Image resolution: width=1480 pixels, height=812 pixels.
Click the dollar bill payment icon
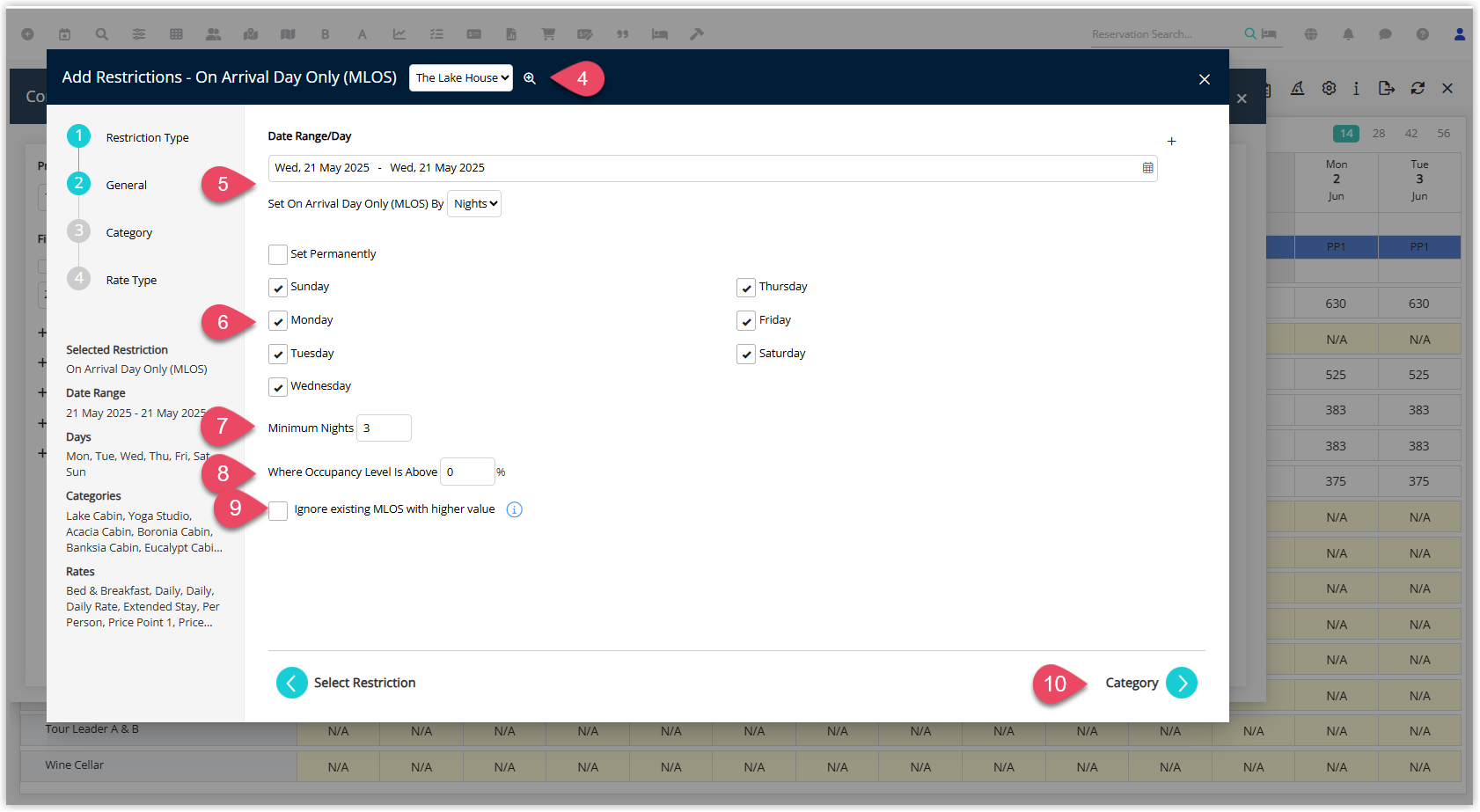[x=474, y=34]
